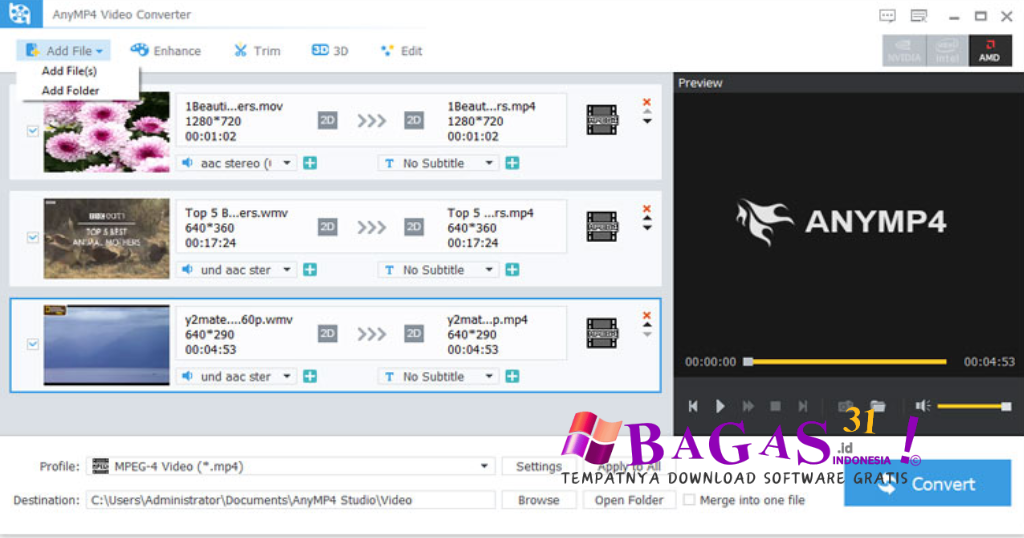Remove the 1Beauti...ers.mov file with red X
Image resolution: width=1024 pixels, height=538 pixels.
tap(647, 102)
